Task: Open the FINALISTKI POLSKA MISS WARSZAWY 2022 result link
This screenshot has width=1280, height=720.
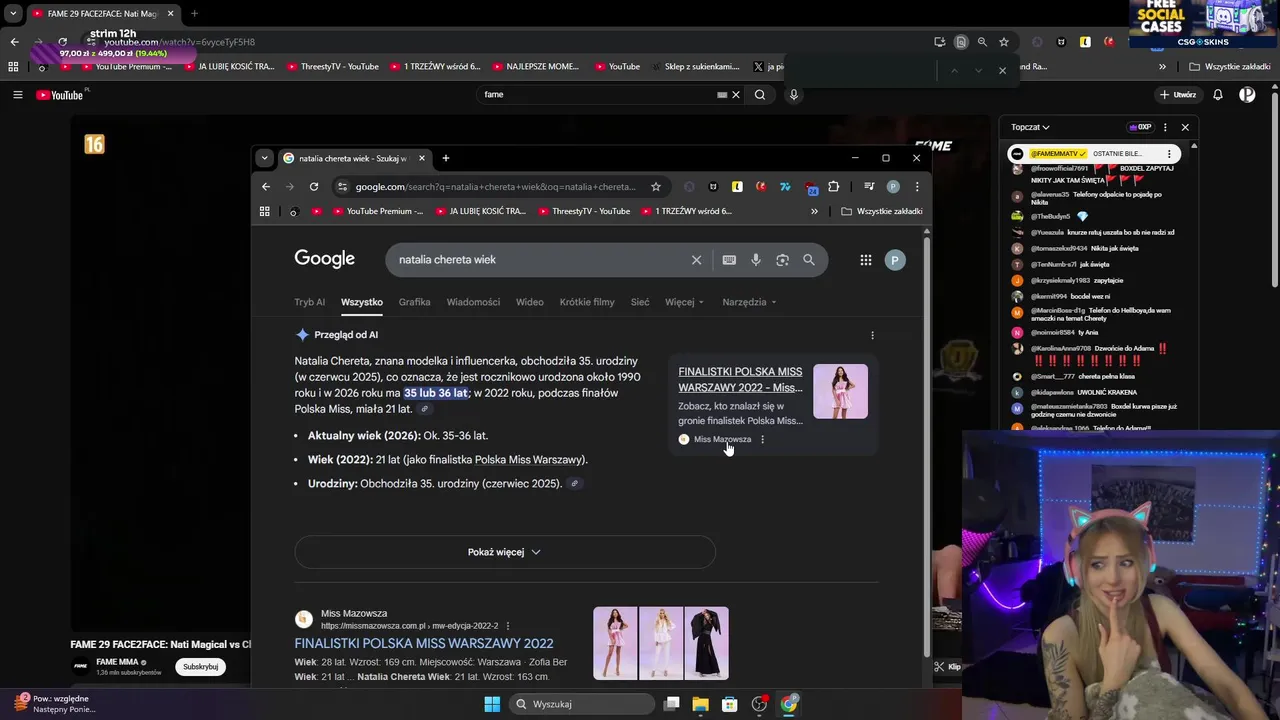Action: [x=424, y=643]
